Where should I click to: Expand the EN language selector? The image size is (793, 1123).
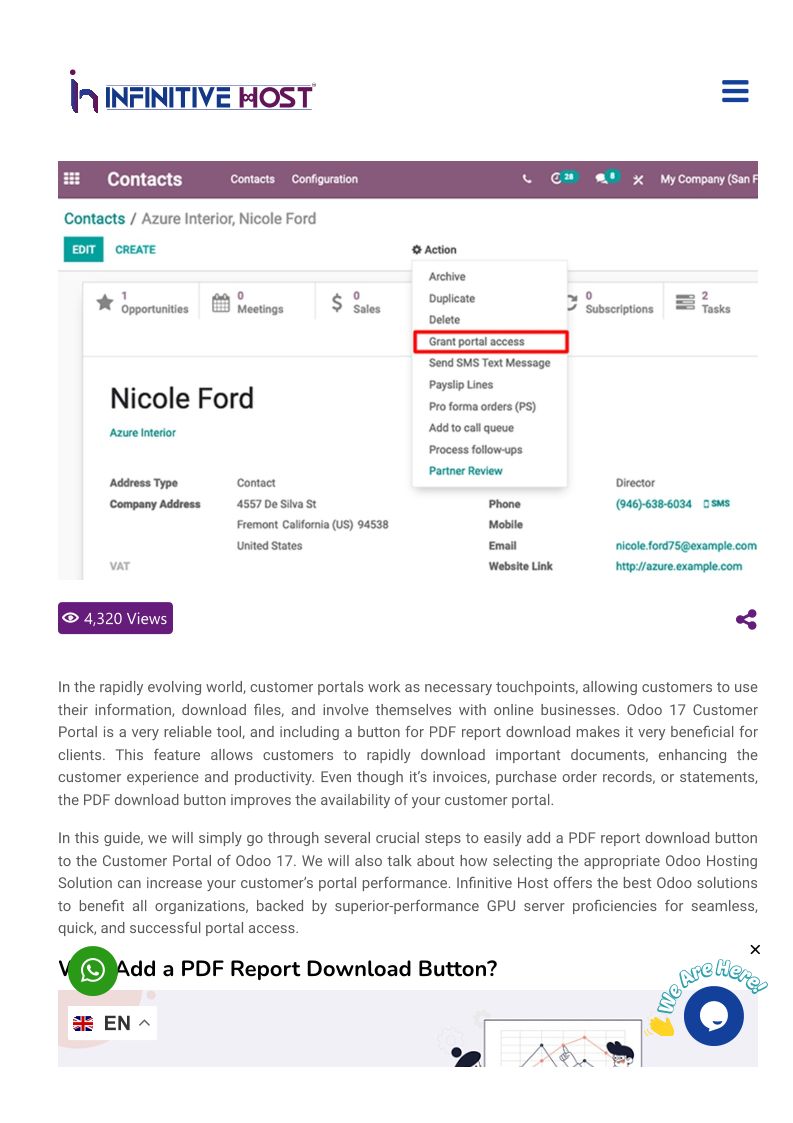[113, 1023]
